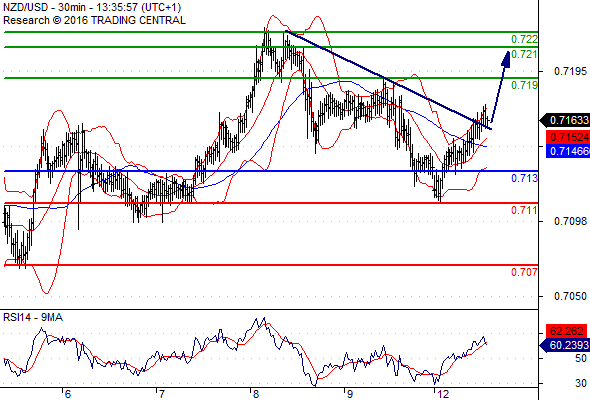This screenshot has height=400, width=590.
Task: Click the 0.707 red support label
Action: click(524, 272)
